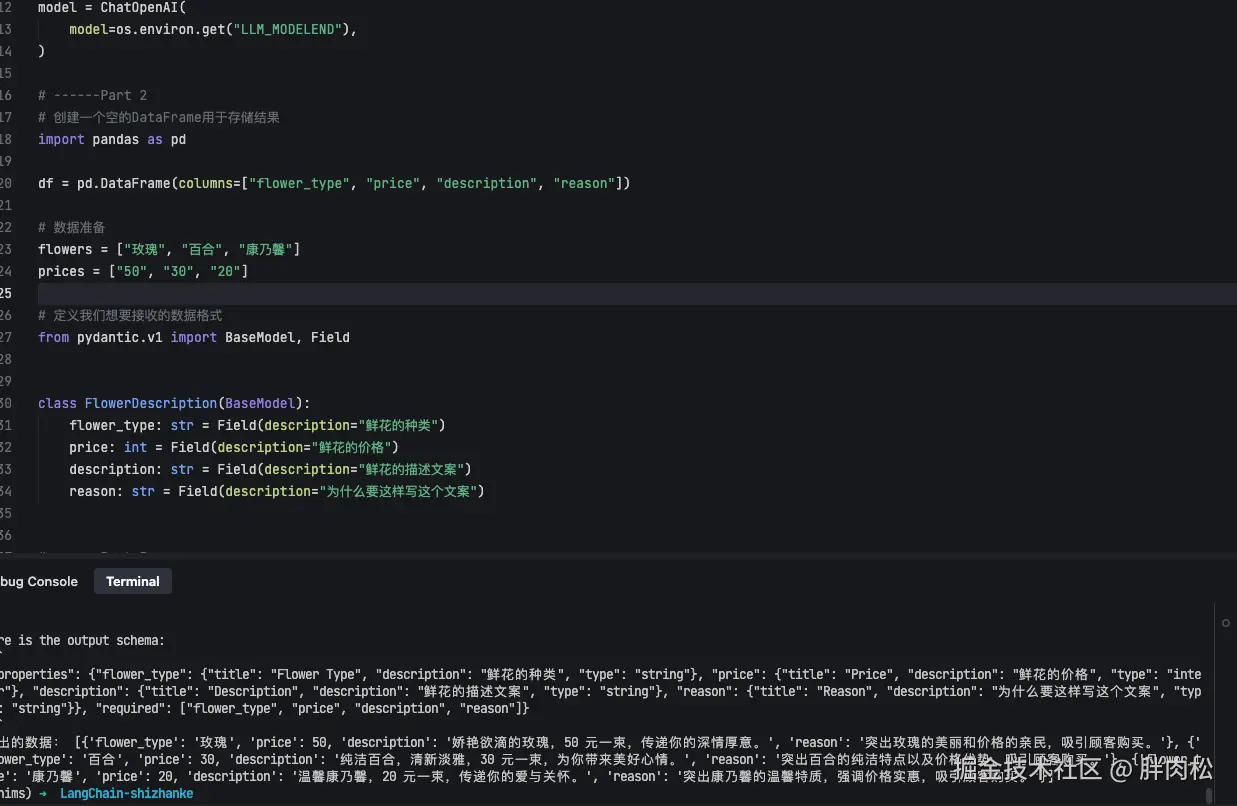Image resolution: width=1237 pixels, height=806 pixels.
Task: Click the terminal command marker circle
Action: [x=1226, y=623]
